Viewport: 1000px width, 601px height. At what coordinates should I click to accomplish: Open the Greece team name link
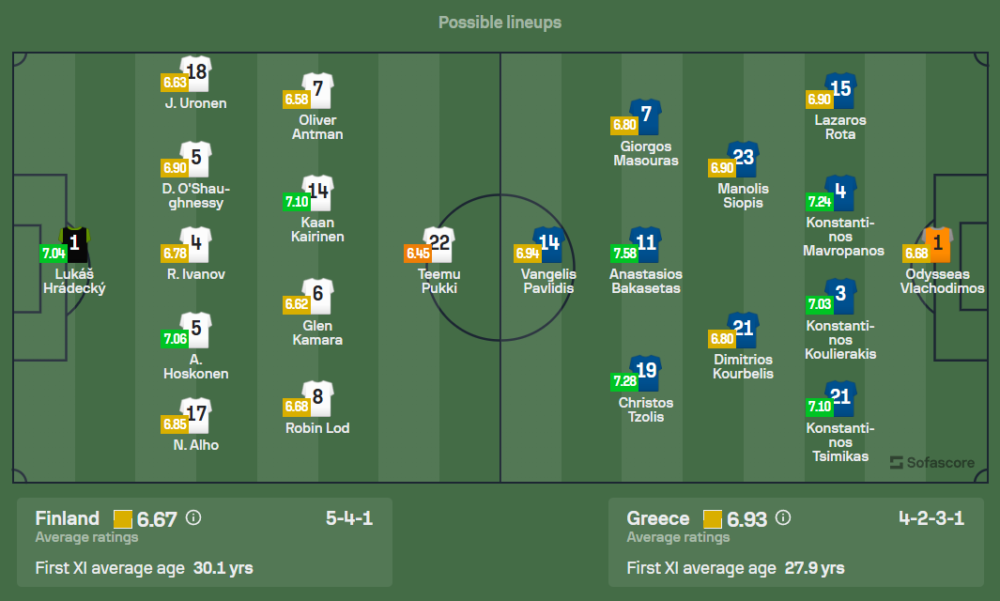(658, 518)
